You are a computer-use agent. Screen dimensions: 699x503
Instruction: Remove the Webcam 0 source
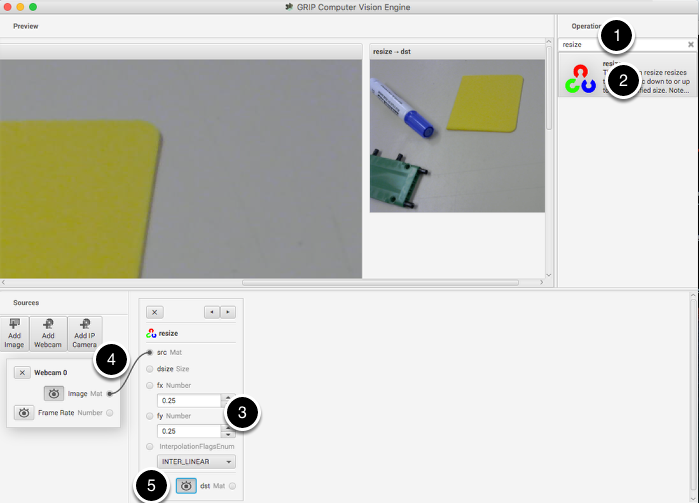[23, 372]
